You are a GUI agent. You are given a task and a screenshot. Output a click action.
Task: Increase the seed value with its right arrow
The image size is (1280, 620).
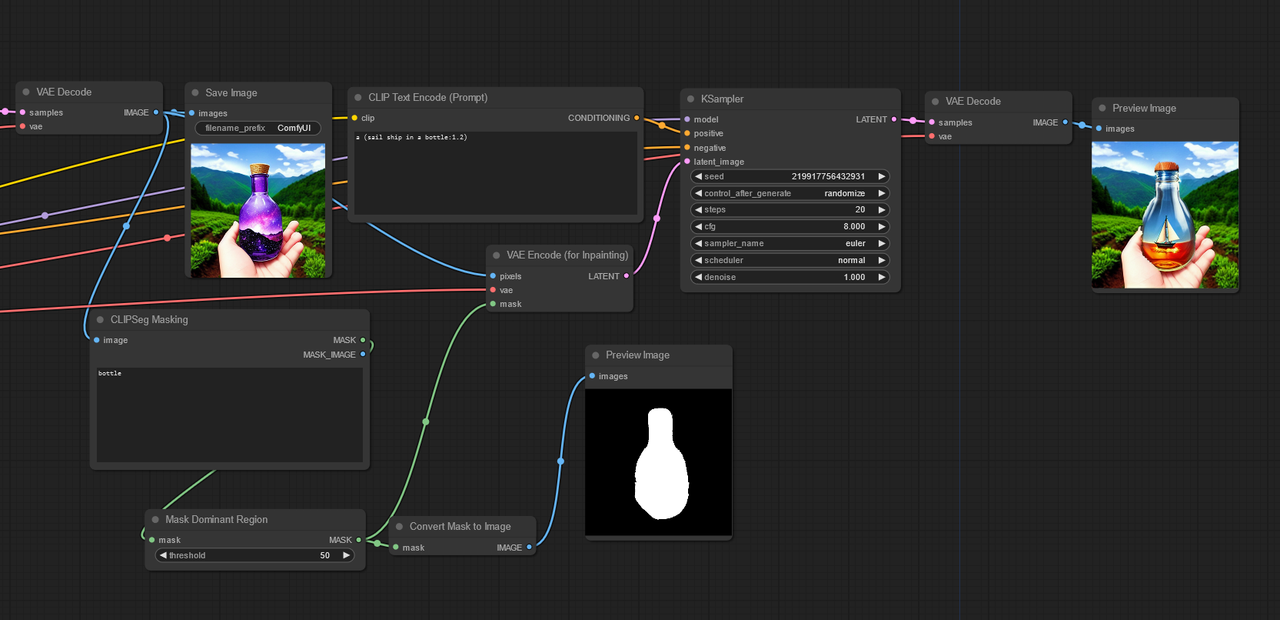pyautogui.click(x=882, y=177)
